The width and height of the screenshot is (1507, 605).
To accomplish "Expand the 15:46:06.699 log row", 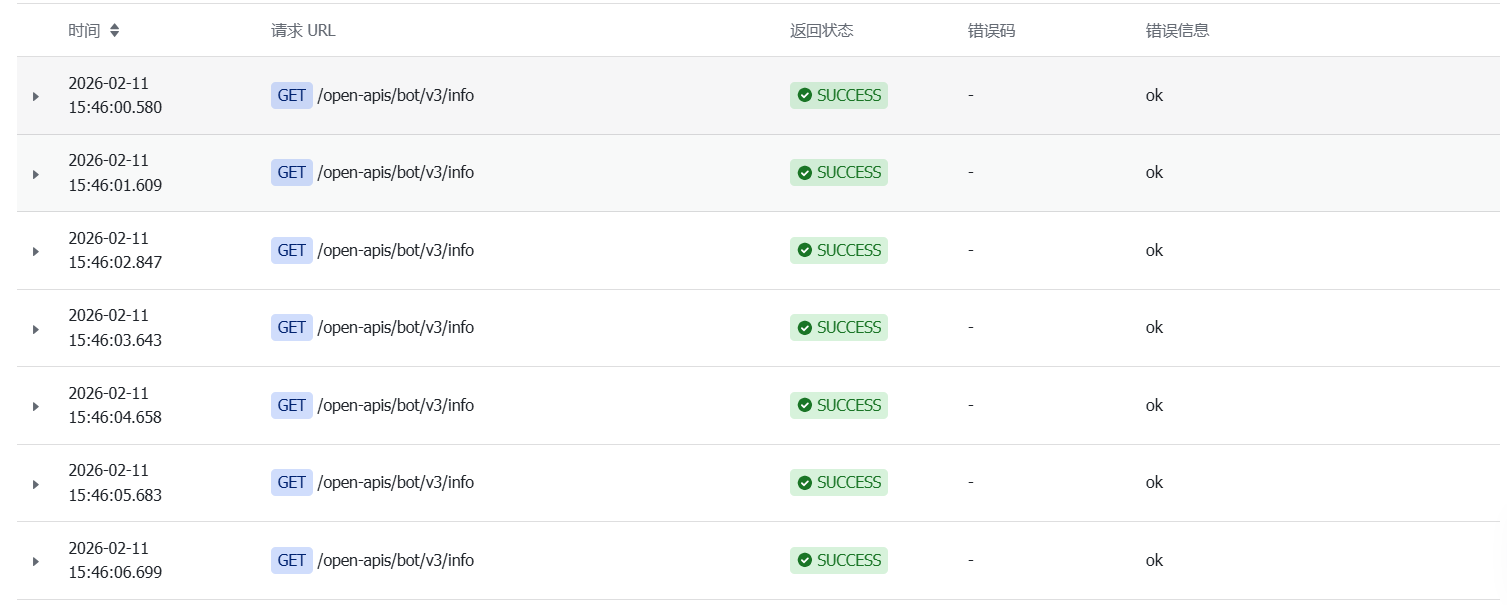I will [36, 561].
